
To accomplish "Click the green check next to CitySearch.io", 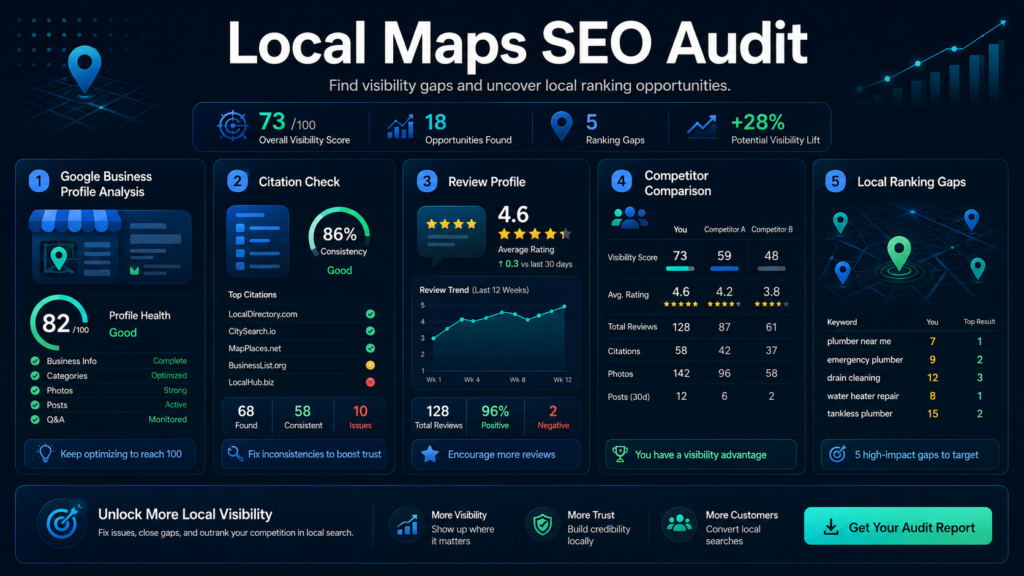I will click(370, 331).
